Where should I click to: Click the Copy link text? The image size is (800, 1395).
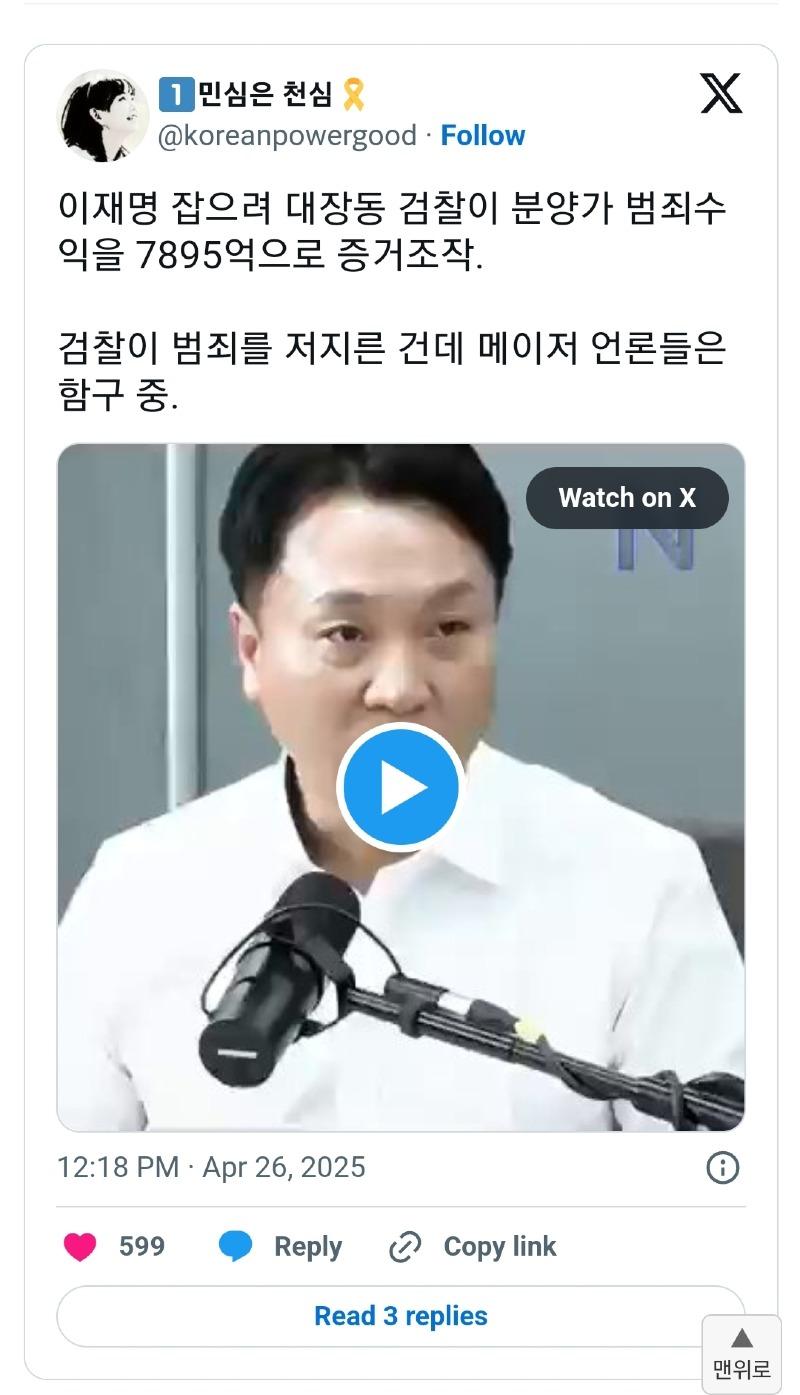pos(500,1247)
